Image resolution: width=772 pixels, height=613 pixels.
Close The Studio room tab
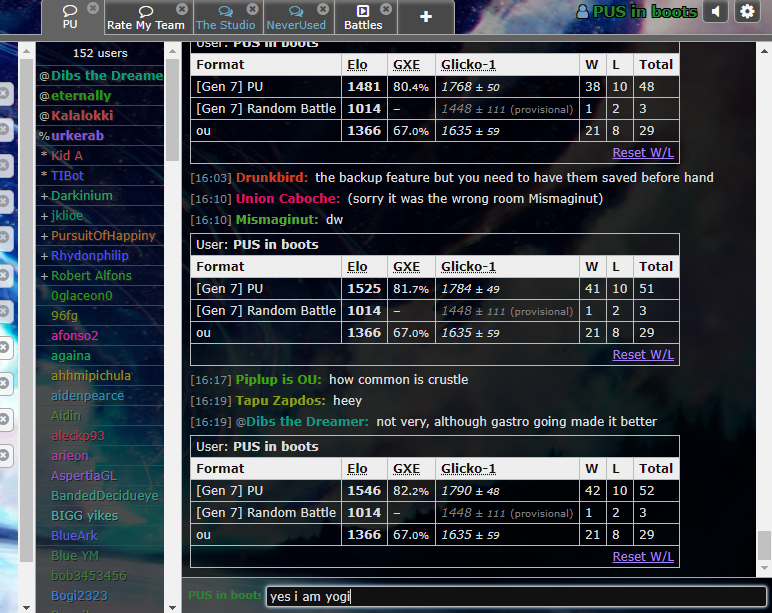pos(252,8)
